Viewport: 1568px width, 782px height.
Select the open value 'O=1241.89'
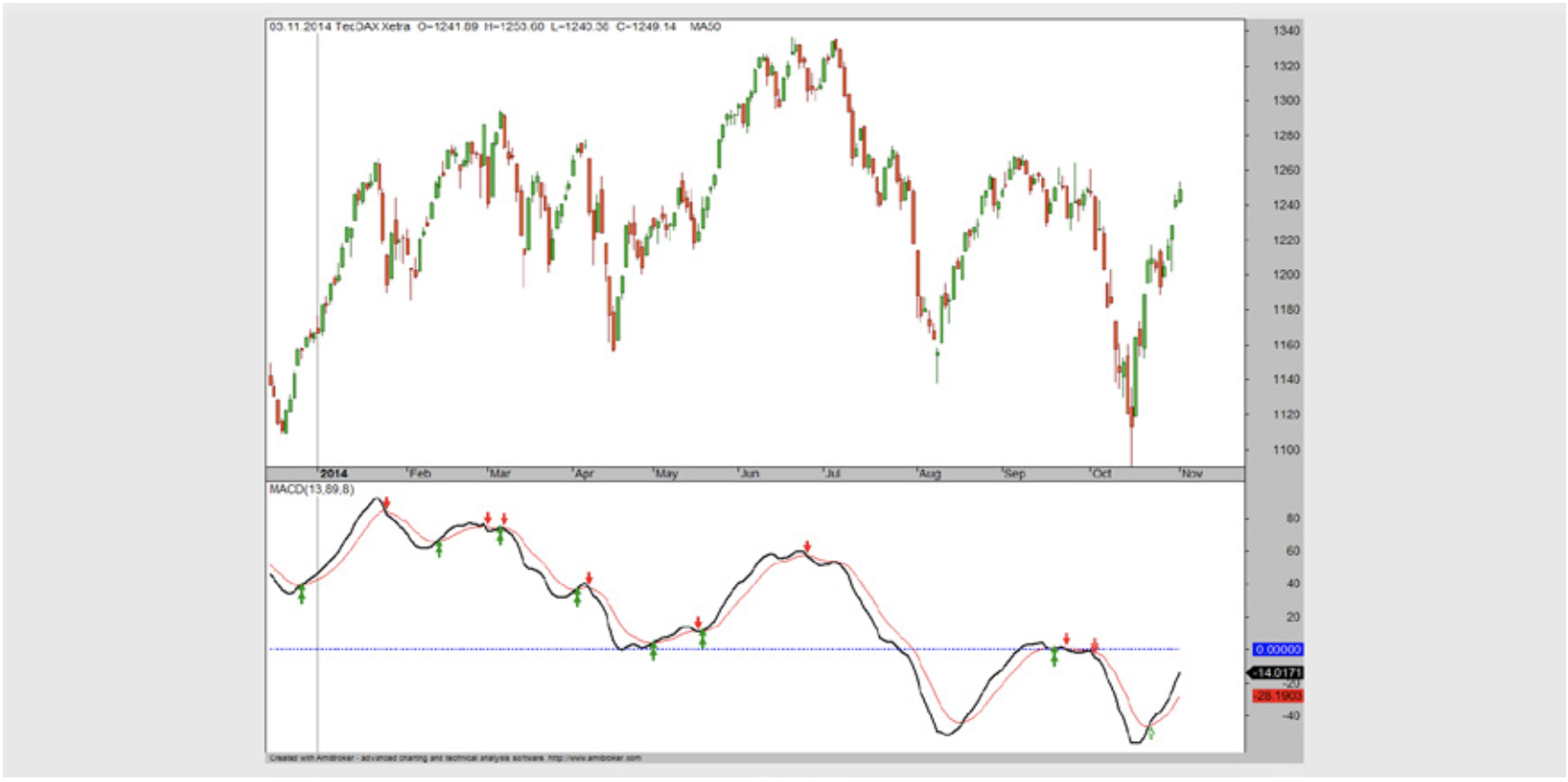pos(448,27)
